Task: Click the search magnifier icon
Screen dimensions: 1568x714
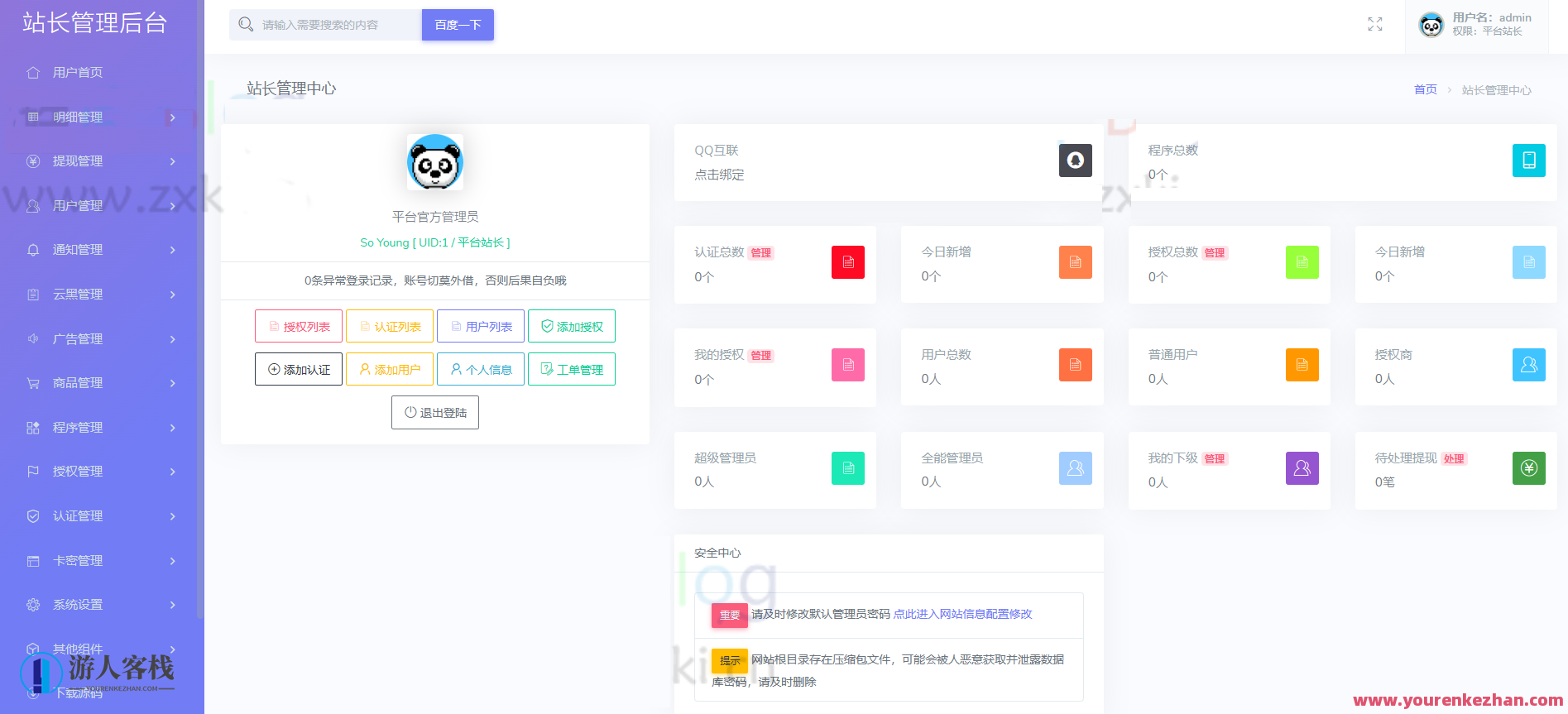Action: [x=246, y=25]
